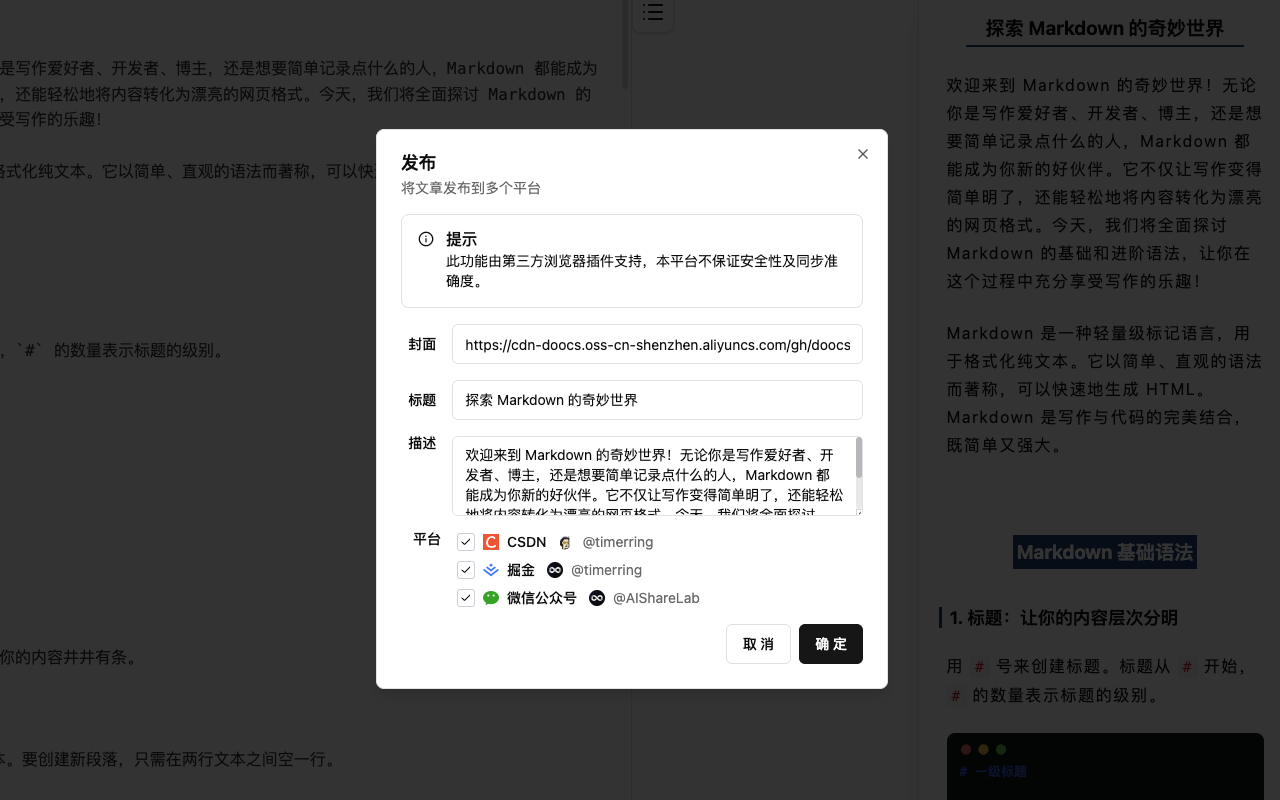Screen dimensions: 1280x800
Task: Click the @timerring username link text
Action: pyautogui.click(x=618, y=541)
